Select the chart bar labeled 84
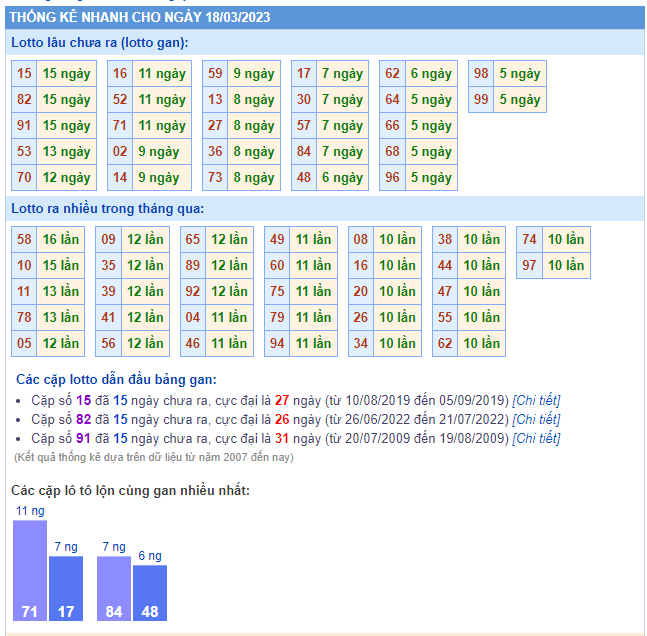The width and height of the screenshot is (647, 636). 113,589
